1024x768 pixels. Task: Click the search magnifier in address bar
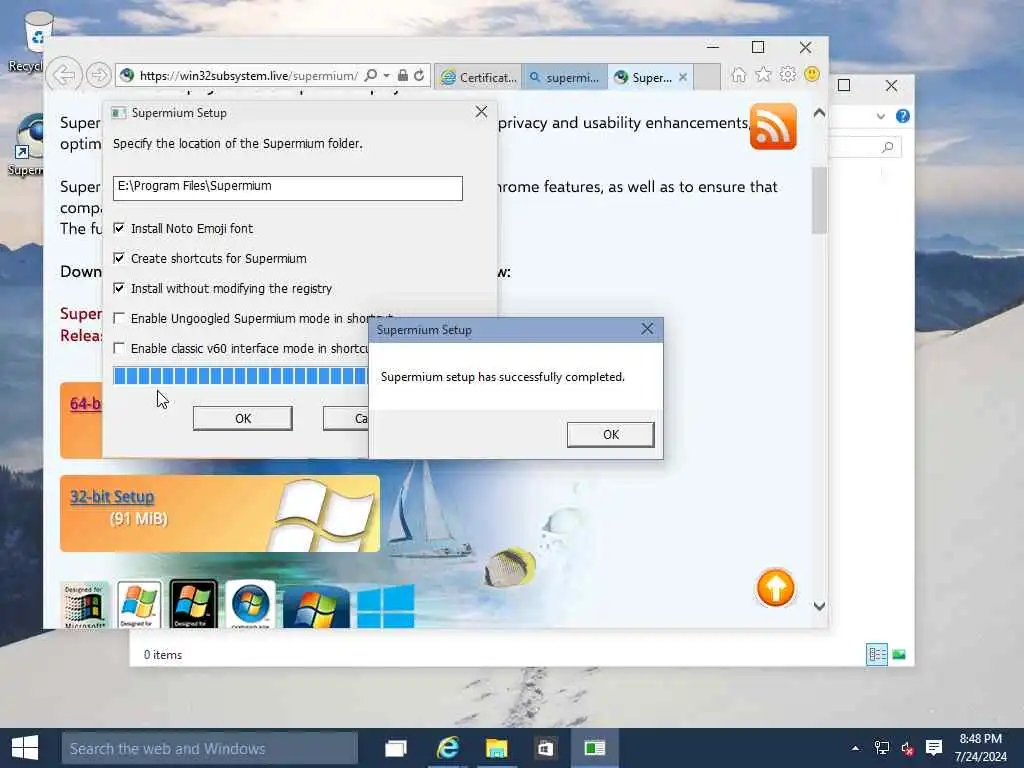pyautogui.click(x=370, y=76)
